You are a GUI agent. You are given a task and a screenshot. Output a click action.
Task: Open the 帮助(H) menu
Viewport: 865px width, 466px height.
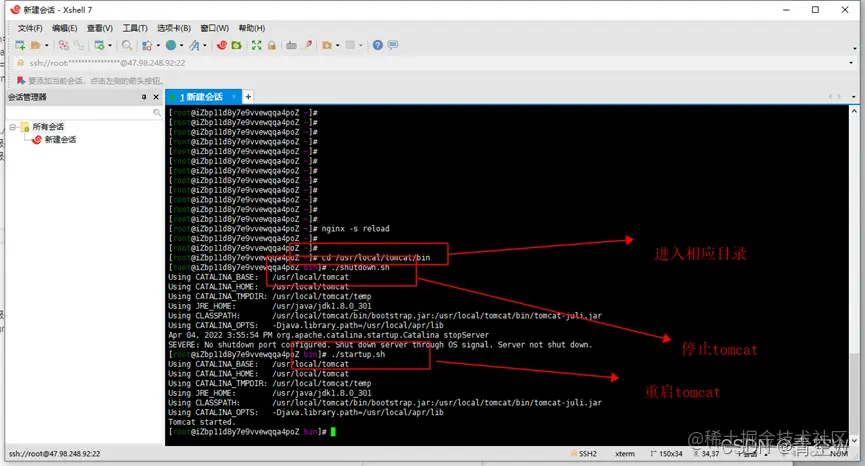252,28
